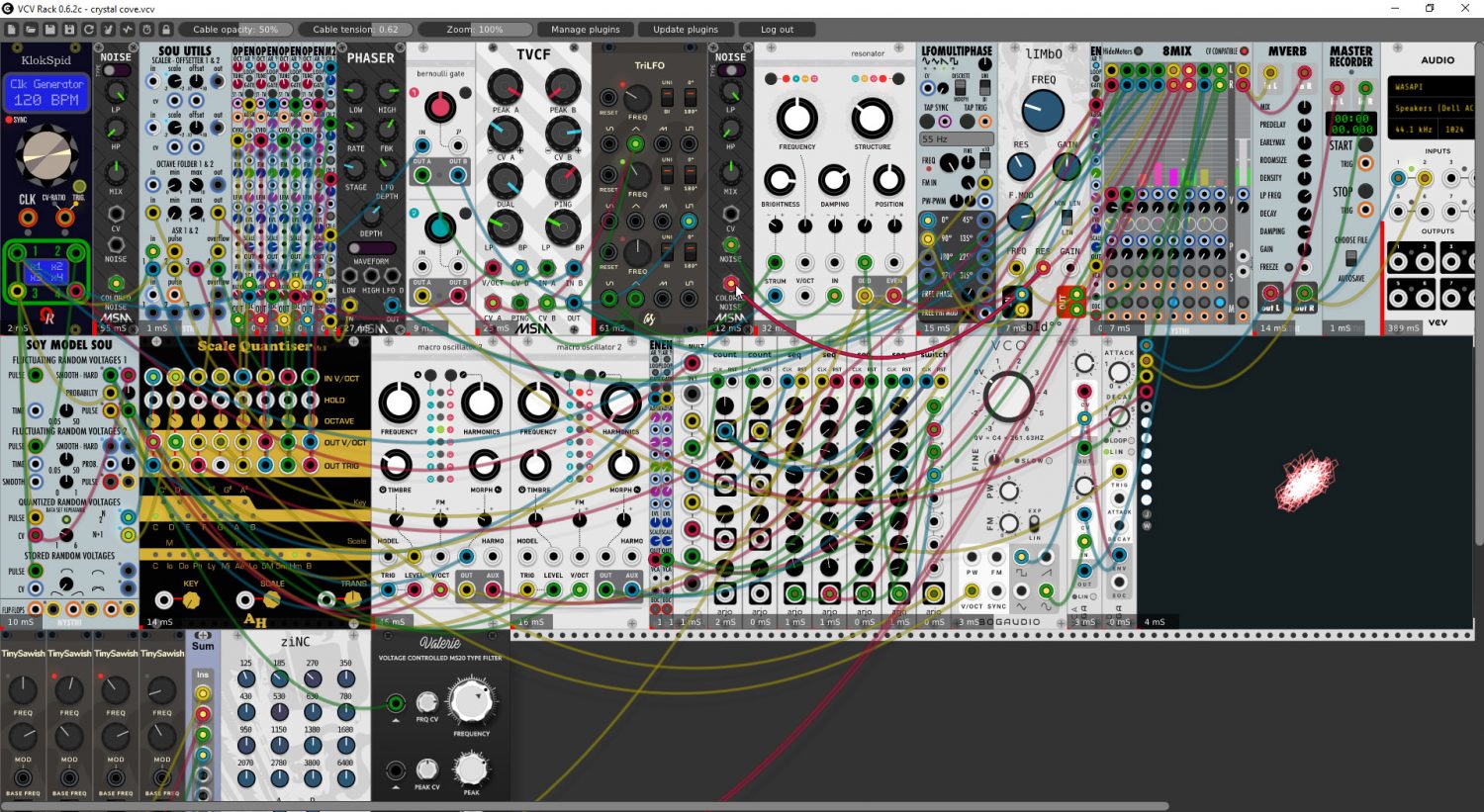The image size is (1484, 812).
Task: Click the Log out button
Action: (778, 30)
